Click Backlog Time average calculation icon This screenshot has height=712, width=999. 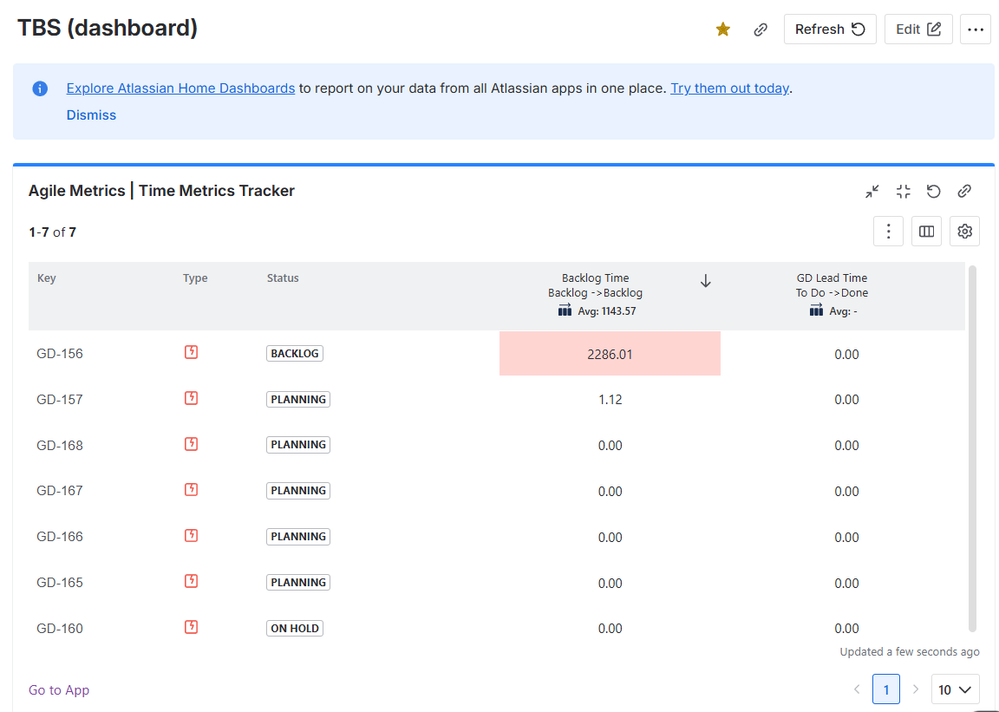[564, 310]
